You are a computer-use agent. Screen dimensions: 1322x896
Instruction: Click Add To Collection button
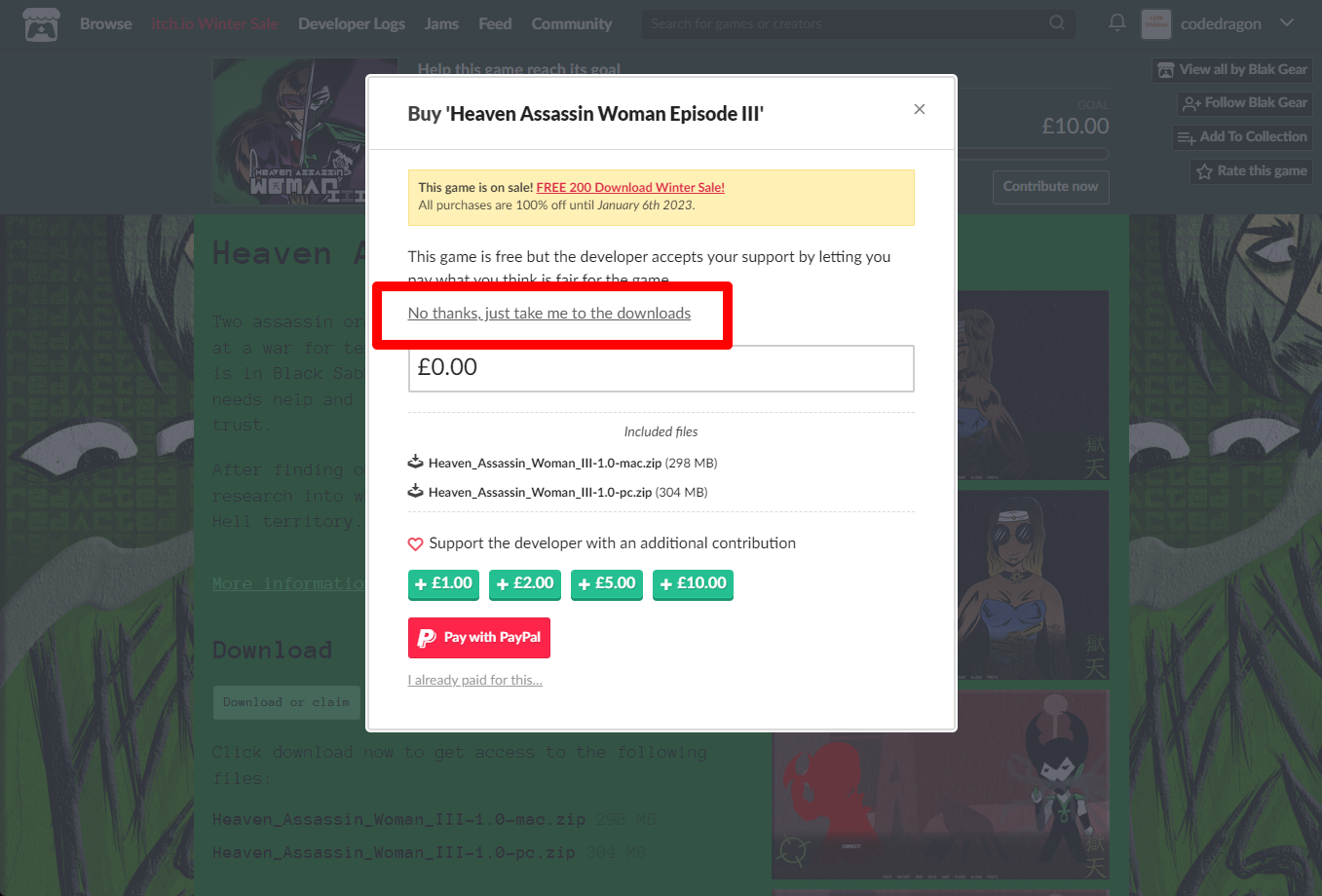(x=1242, y=137)
